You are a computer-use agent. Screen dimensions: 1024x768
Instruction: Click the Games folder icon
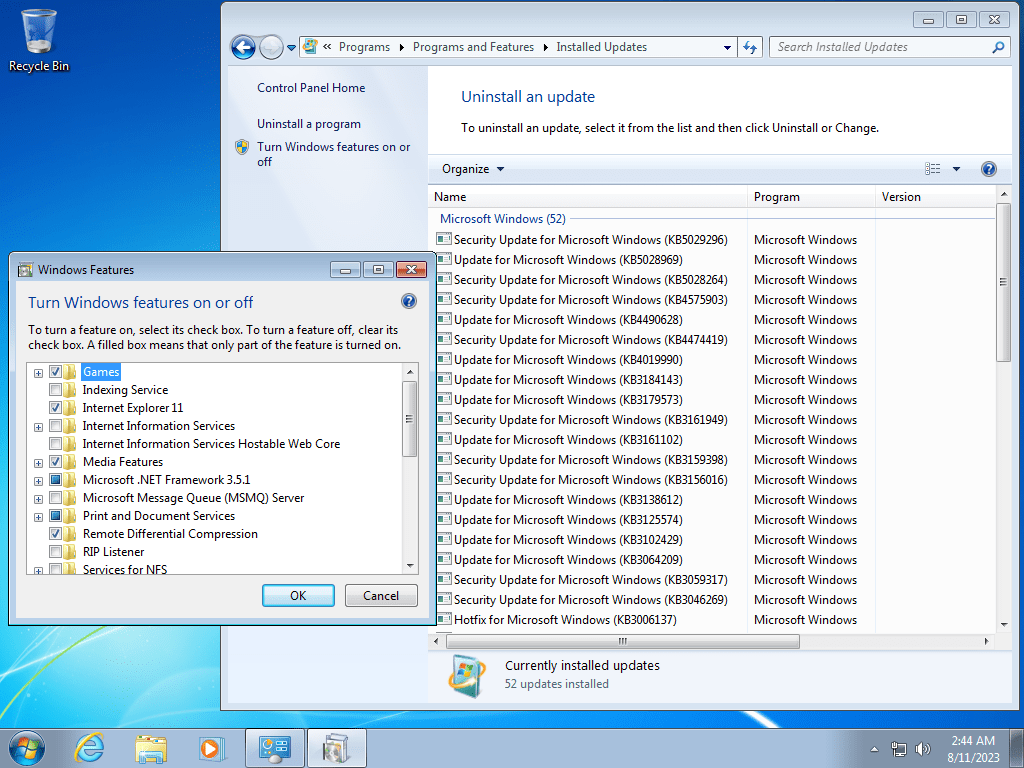[x=71, y=372]
